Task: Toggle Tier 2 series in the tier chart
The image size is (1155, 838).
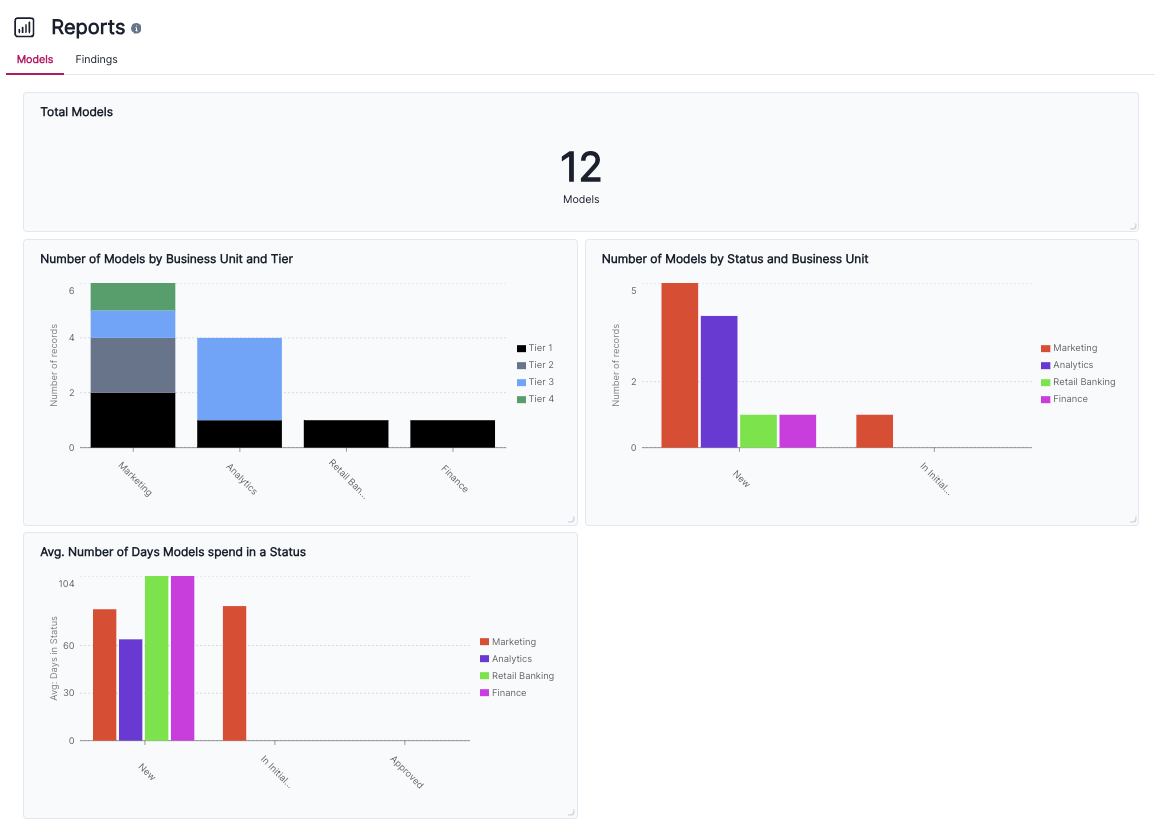Action: [522, 364]
